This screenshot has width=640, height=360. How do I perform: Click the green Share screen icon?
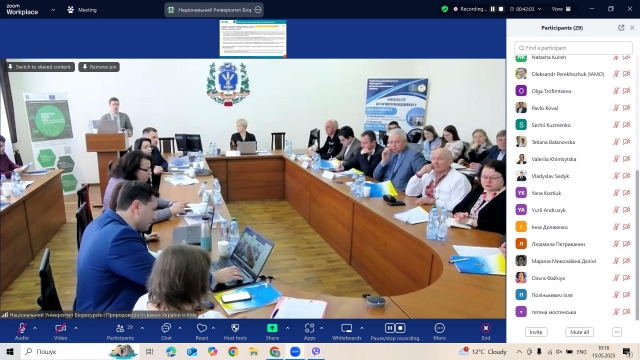coord(272,328)
